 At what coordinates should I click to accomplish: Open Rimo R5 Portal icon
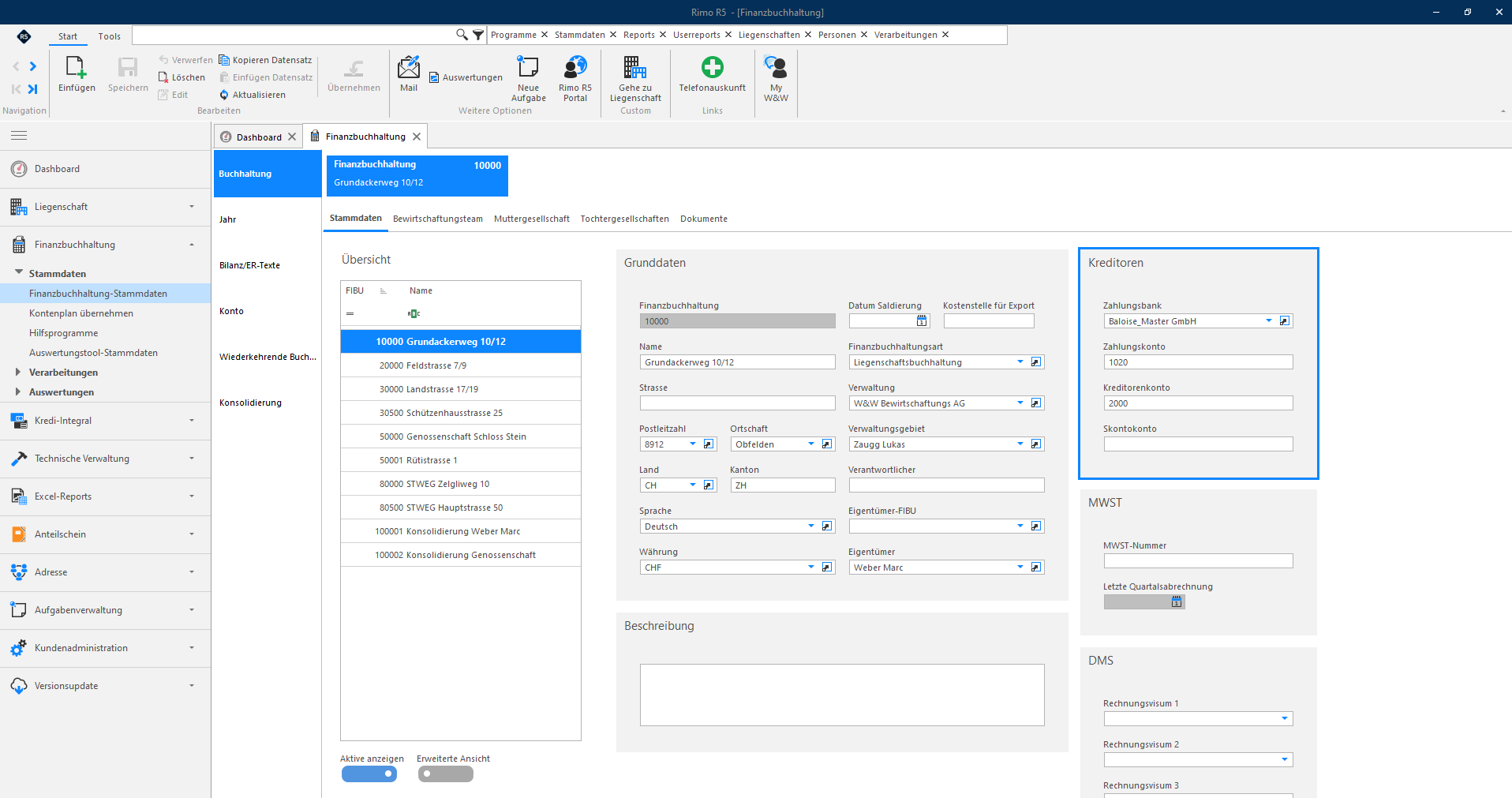click(x=575, y=67)
